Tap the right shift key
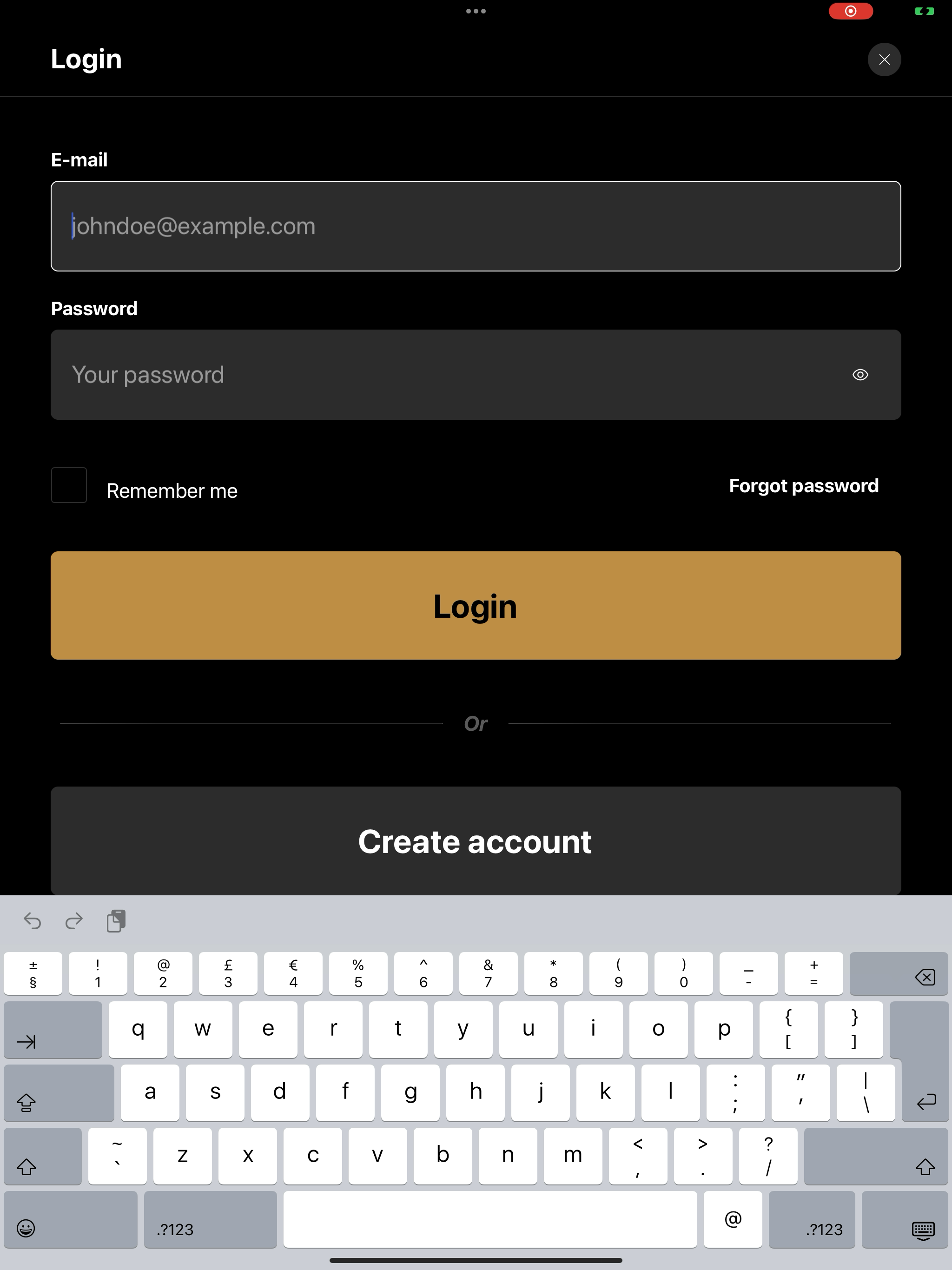 pyautogui.click(x=876, y=1156)
